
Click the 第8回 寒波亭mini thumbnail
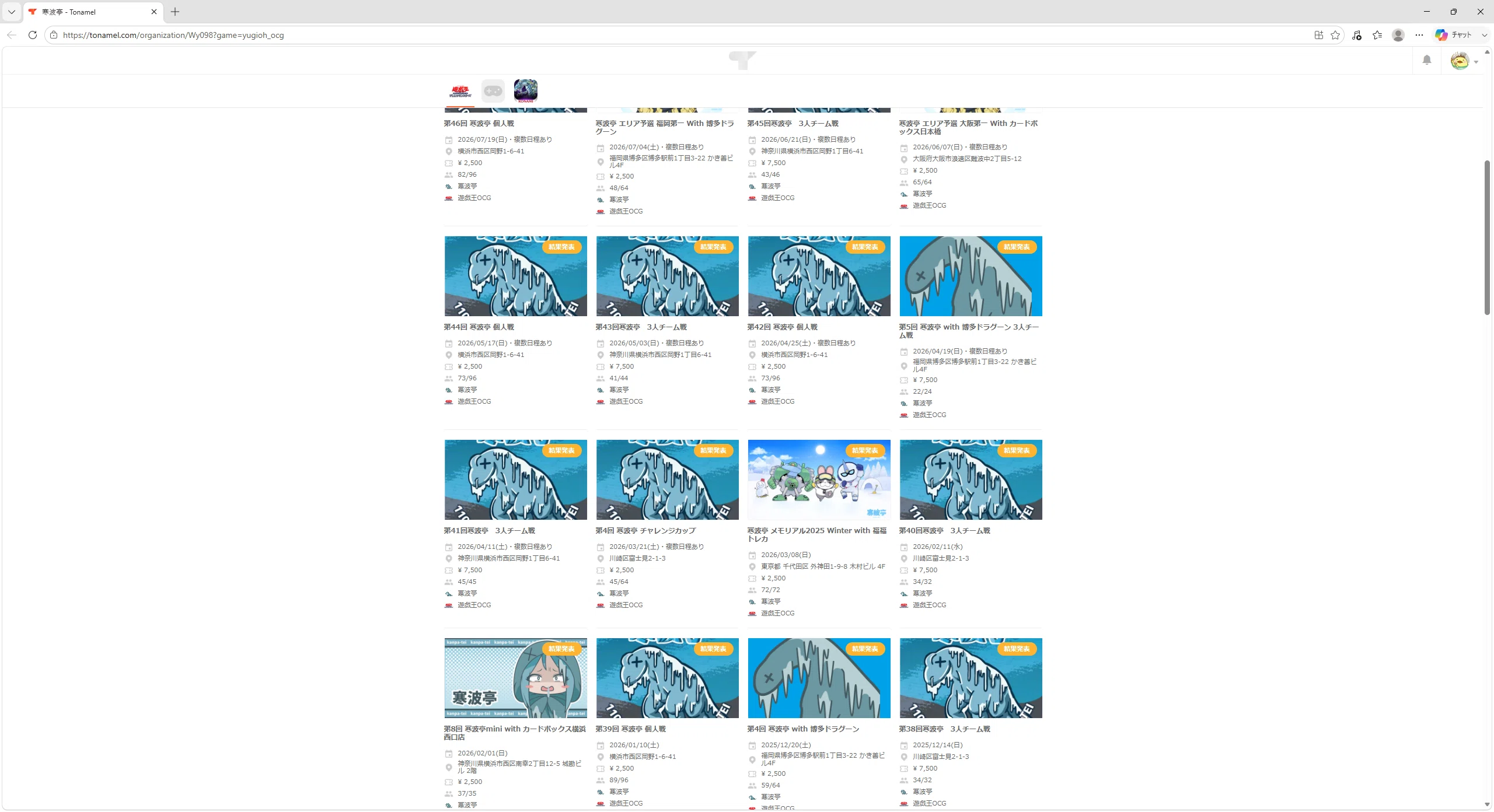[516, 678]
